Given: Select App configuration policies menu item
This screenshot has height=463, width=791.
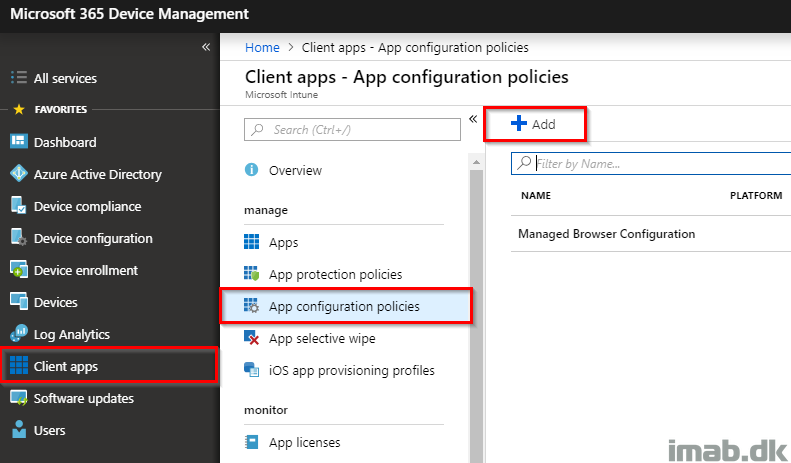Looking at the screenshot, I should pos(346,306).
